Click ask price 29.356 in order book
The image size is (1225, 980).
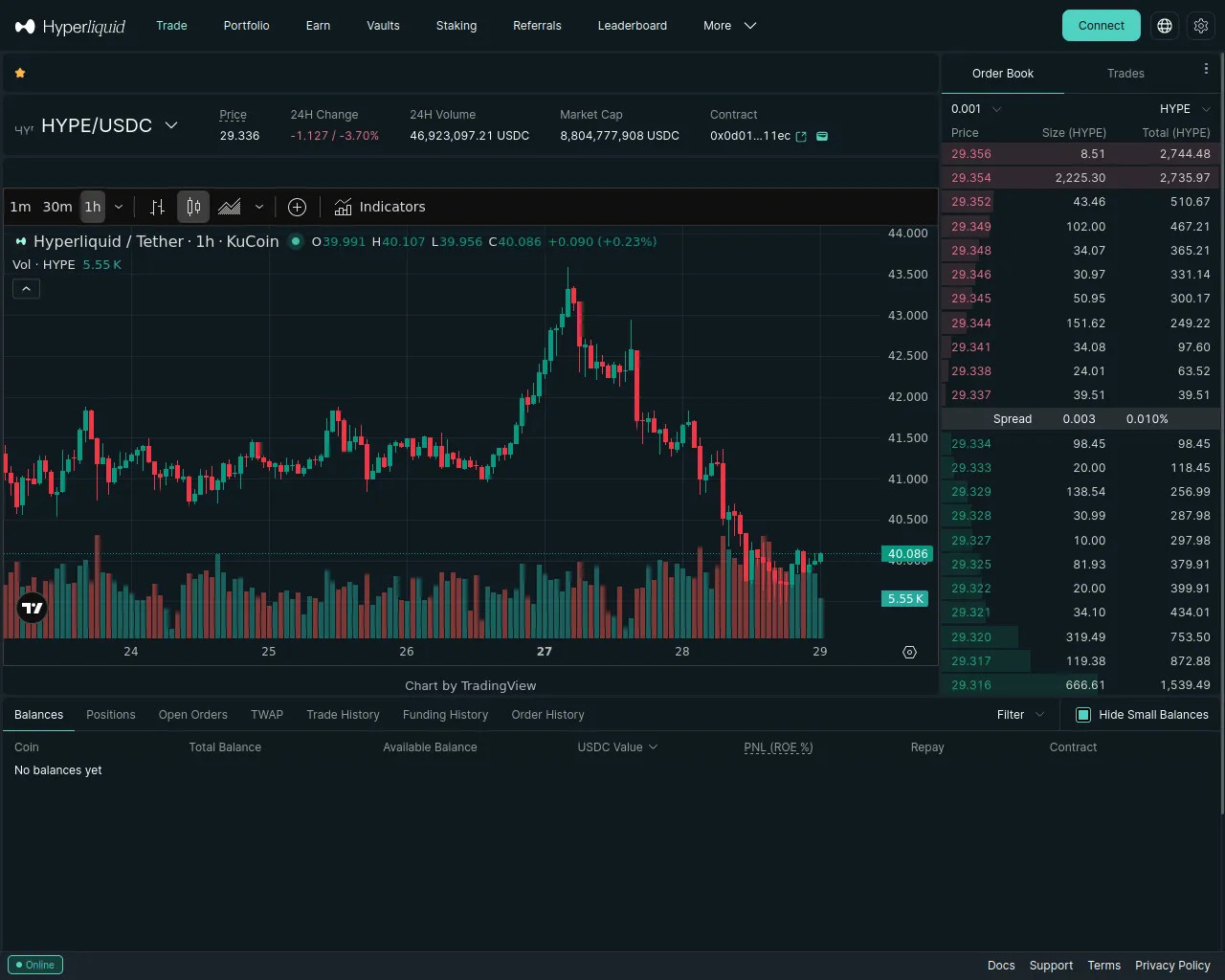tap(971, 154)
